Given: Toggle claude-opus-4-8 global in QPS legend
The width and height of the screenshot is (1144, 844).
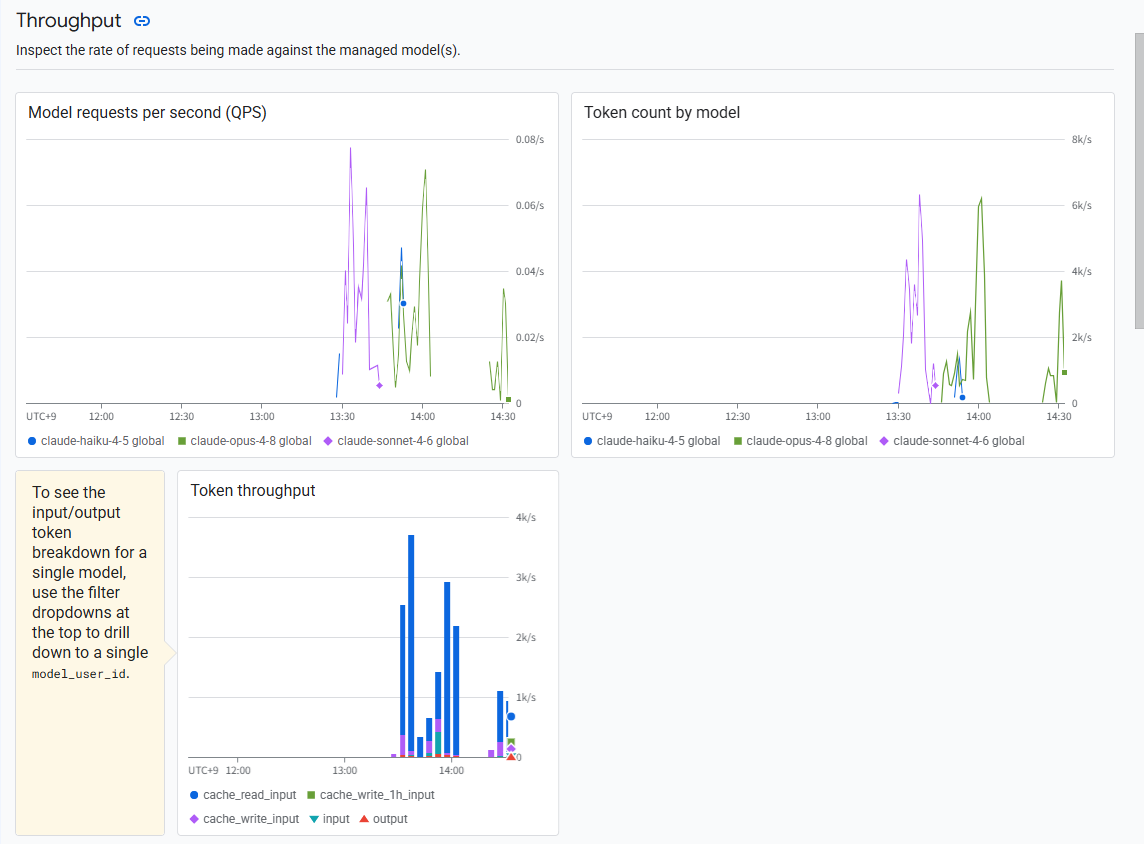Looking at the screenshot, I should [245, 441].
